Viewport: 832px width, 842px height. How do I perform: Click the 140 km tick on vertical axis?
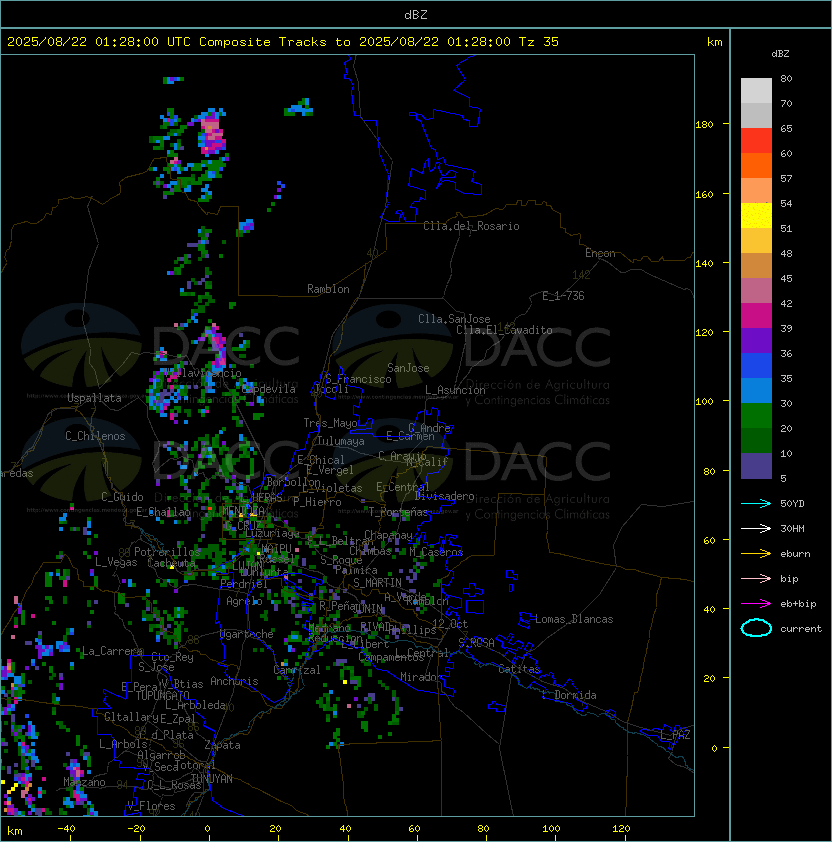tap(704, 264)
